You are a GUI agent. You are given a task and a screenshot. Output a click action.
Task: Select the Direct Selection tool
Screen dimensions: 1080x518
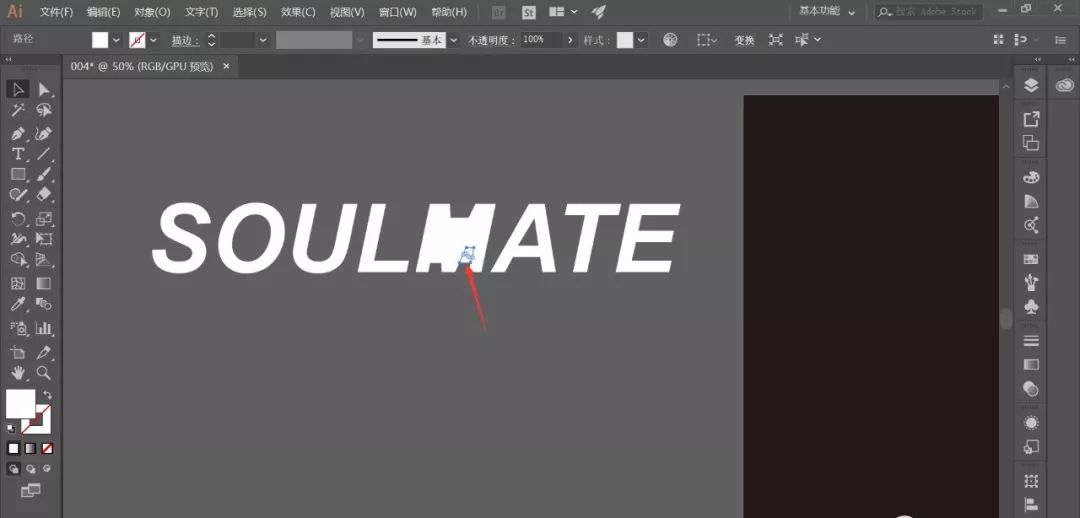point(44,90)
